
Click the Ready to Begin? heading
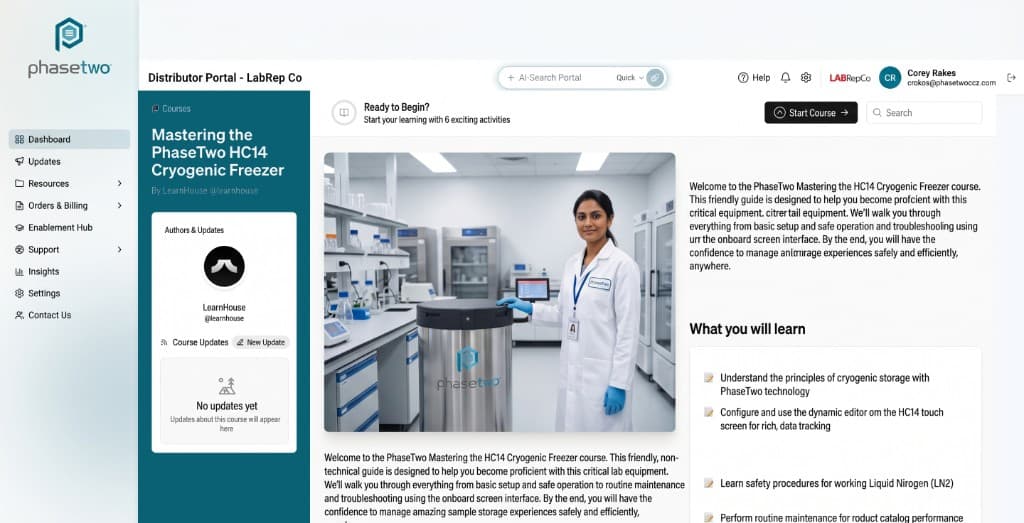click(x=396, y=107)
